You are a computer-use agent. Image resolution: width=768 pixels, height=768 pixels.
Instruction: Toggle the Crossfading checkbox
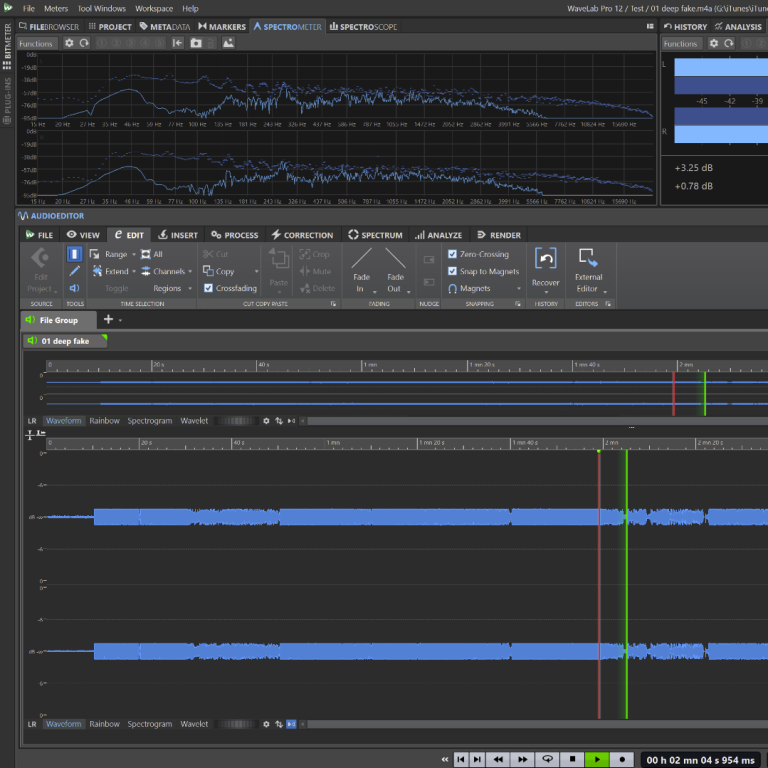(208, 288)
